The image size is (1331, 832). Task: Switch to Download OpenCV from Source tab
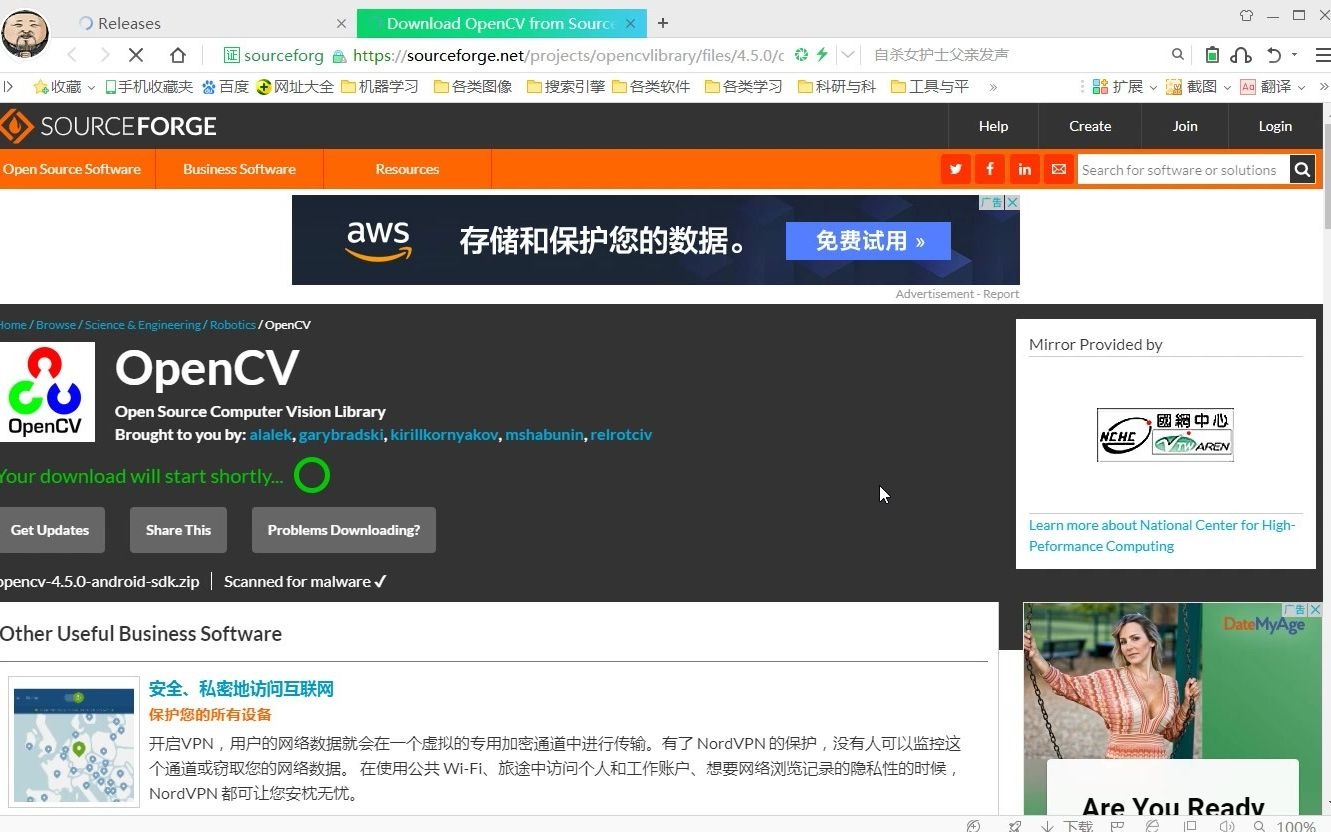pyautogui.click(x=502, y=23)
